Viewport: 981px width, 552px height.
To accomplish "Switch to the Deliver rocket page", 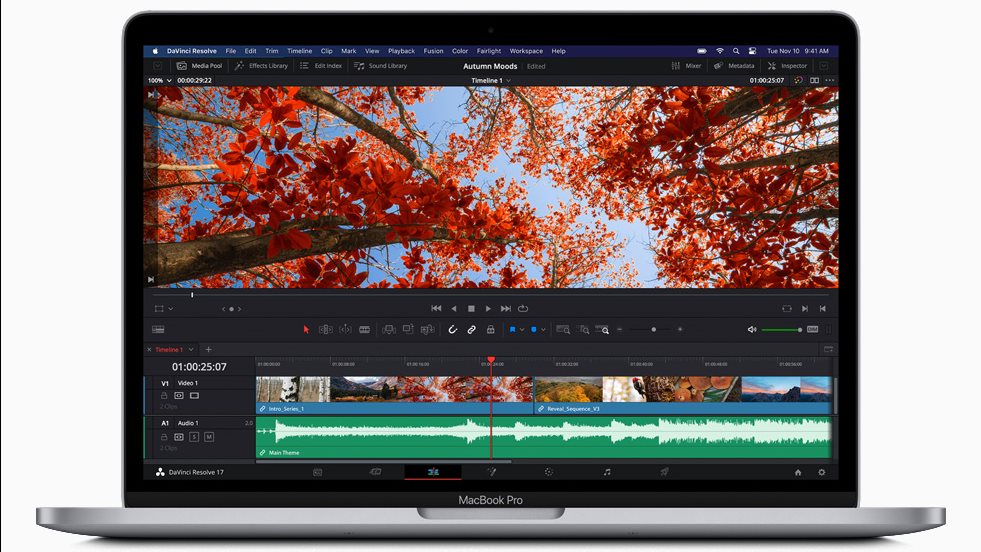I will coord(663,471).
